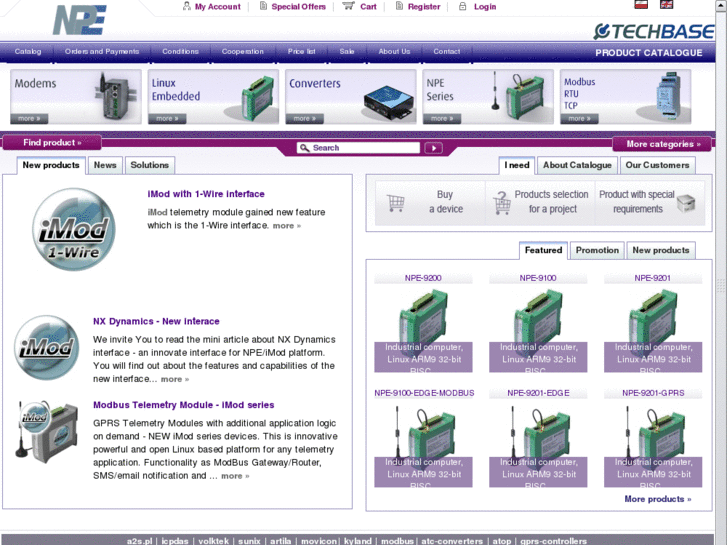727x545 pixels.
Task: Open the Cooperation menu item
Action: coord(242,51)
